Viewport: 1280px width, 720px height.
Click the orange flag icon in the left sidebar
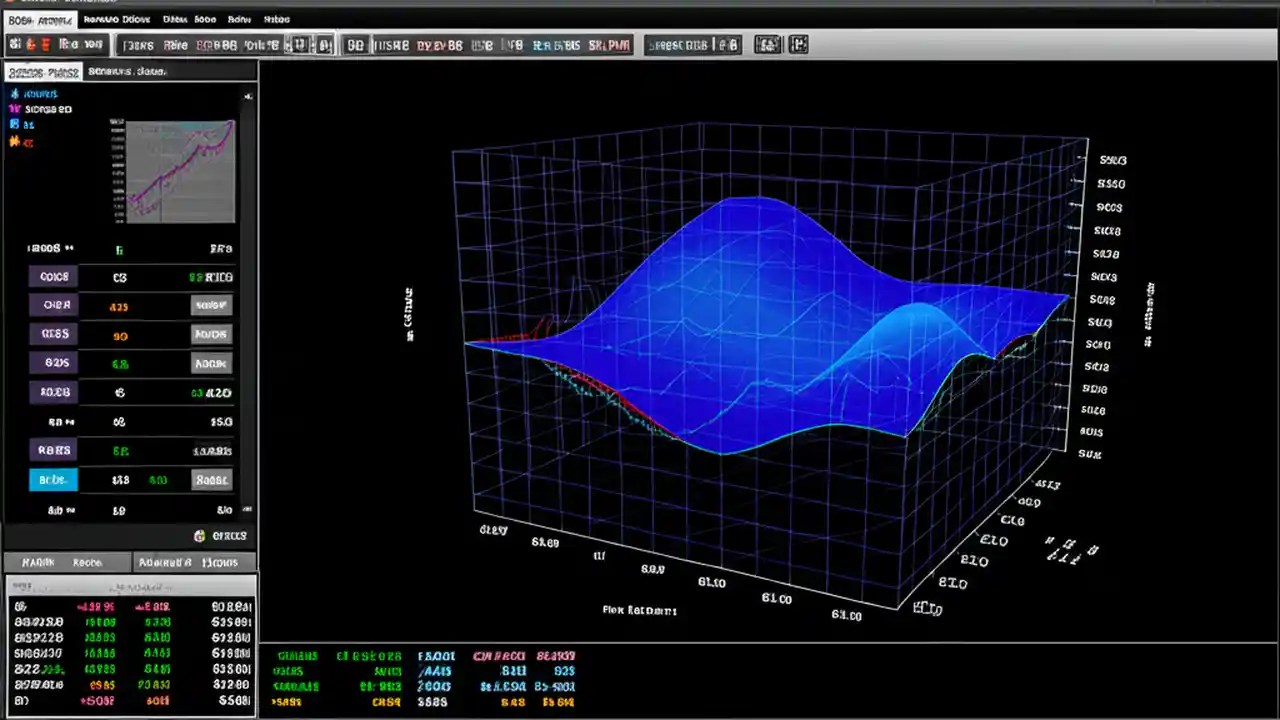coord(13,143)
